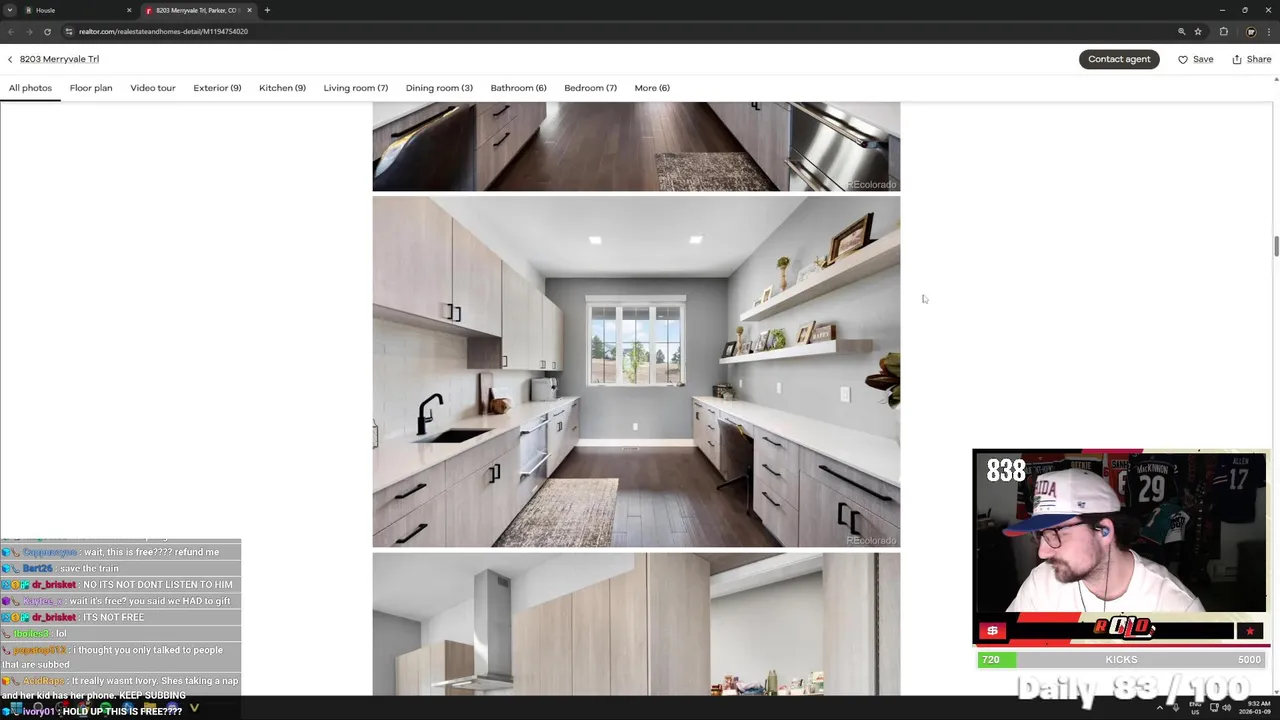Open the Chrome three-dot menu

coord(1269,31)
